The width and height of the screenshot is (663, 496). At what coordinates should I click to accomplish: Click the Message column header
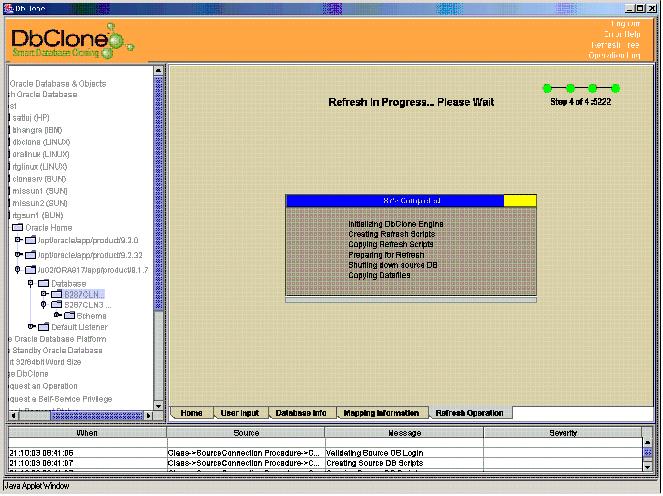[x=404, y=433]
